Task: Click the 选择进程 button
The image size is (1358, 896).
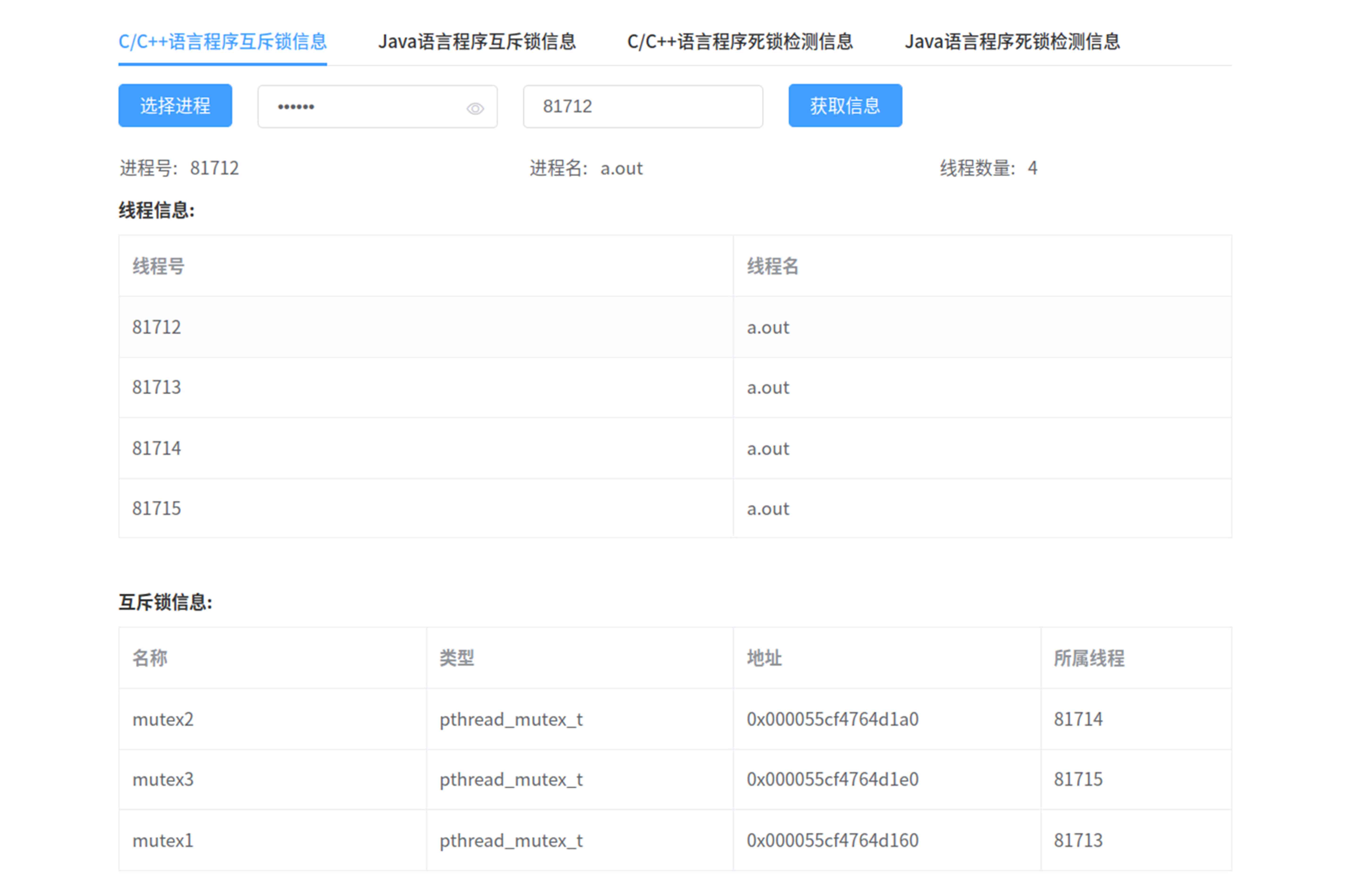Action: pyautogui.click(x=175, y=106)
